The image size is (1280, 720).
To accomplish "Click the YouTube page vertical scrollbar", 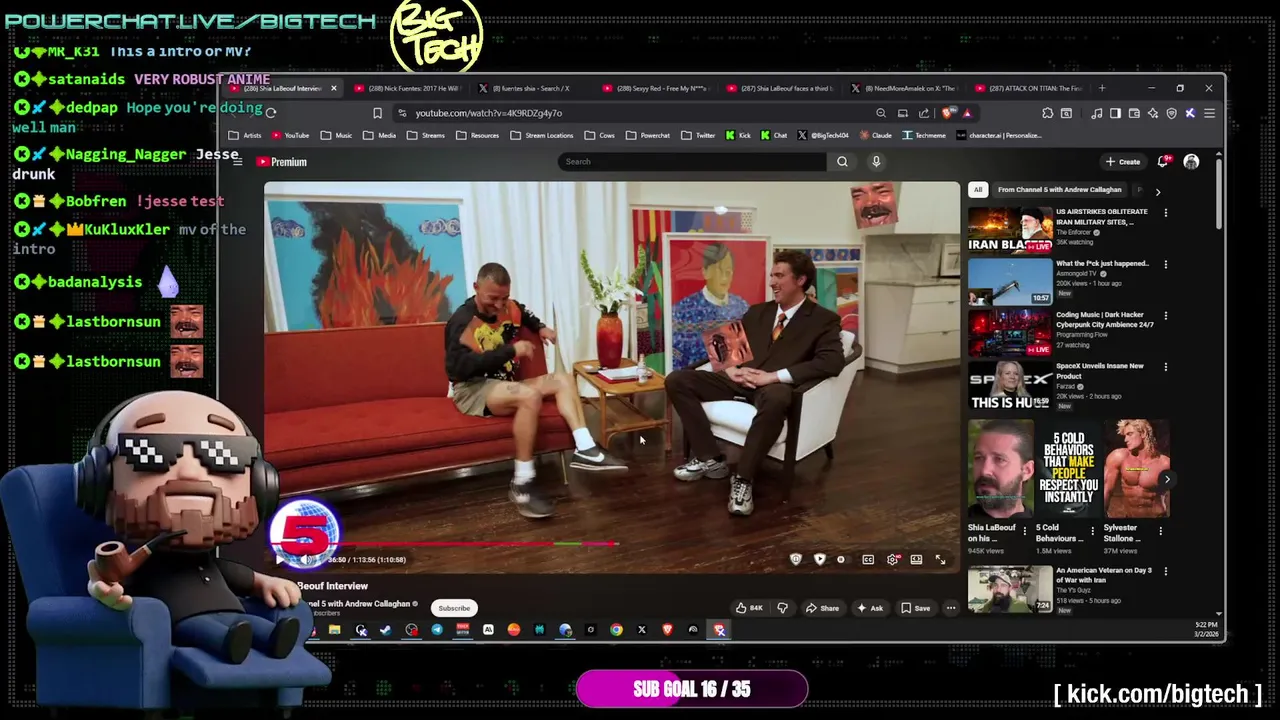I will (1218, 193).
